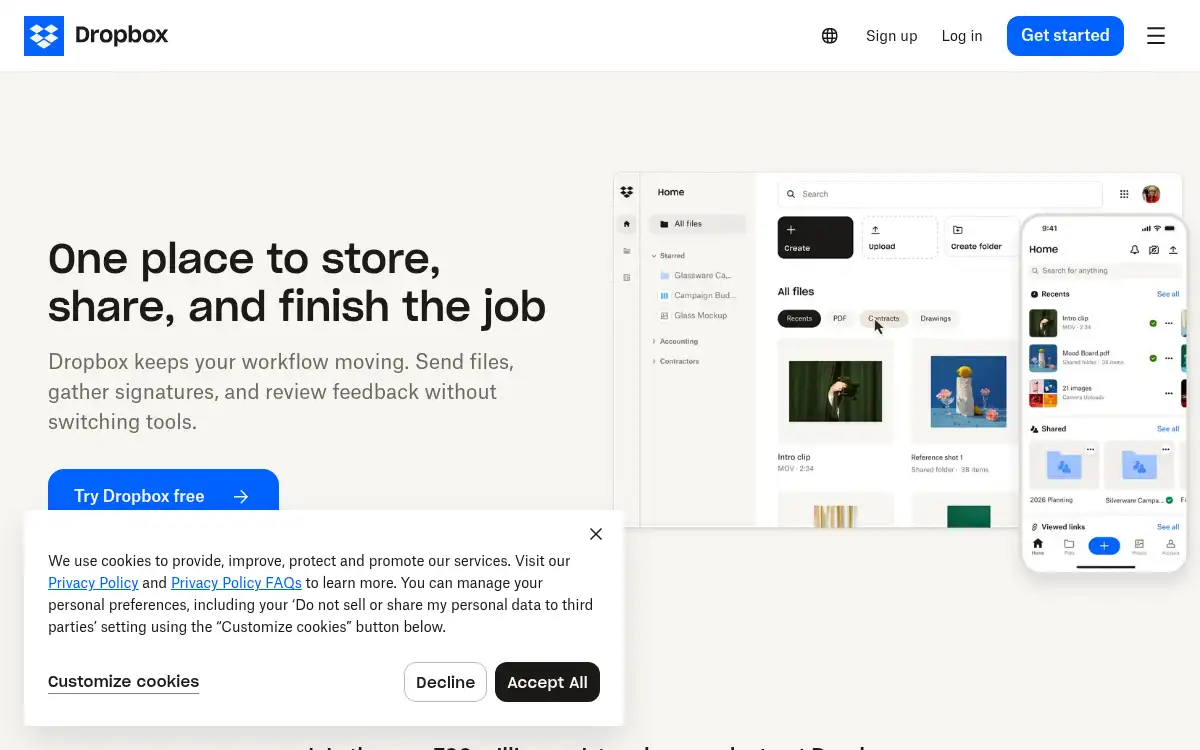Select the Contracts filter chip
This screenshot has width=1200, height=750.
(884, 319)
